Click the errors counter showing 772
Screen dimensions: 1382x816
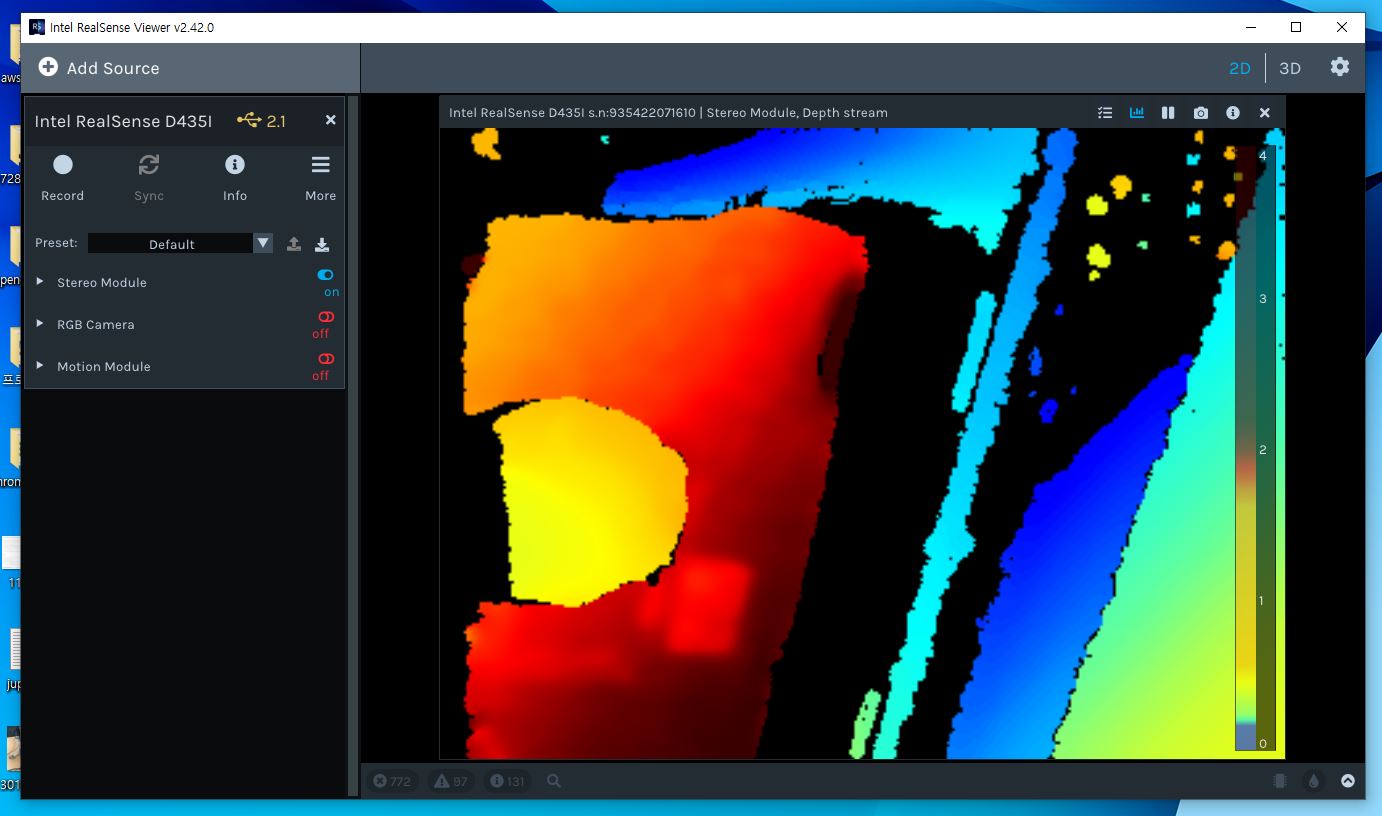tap(392, 781)
